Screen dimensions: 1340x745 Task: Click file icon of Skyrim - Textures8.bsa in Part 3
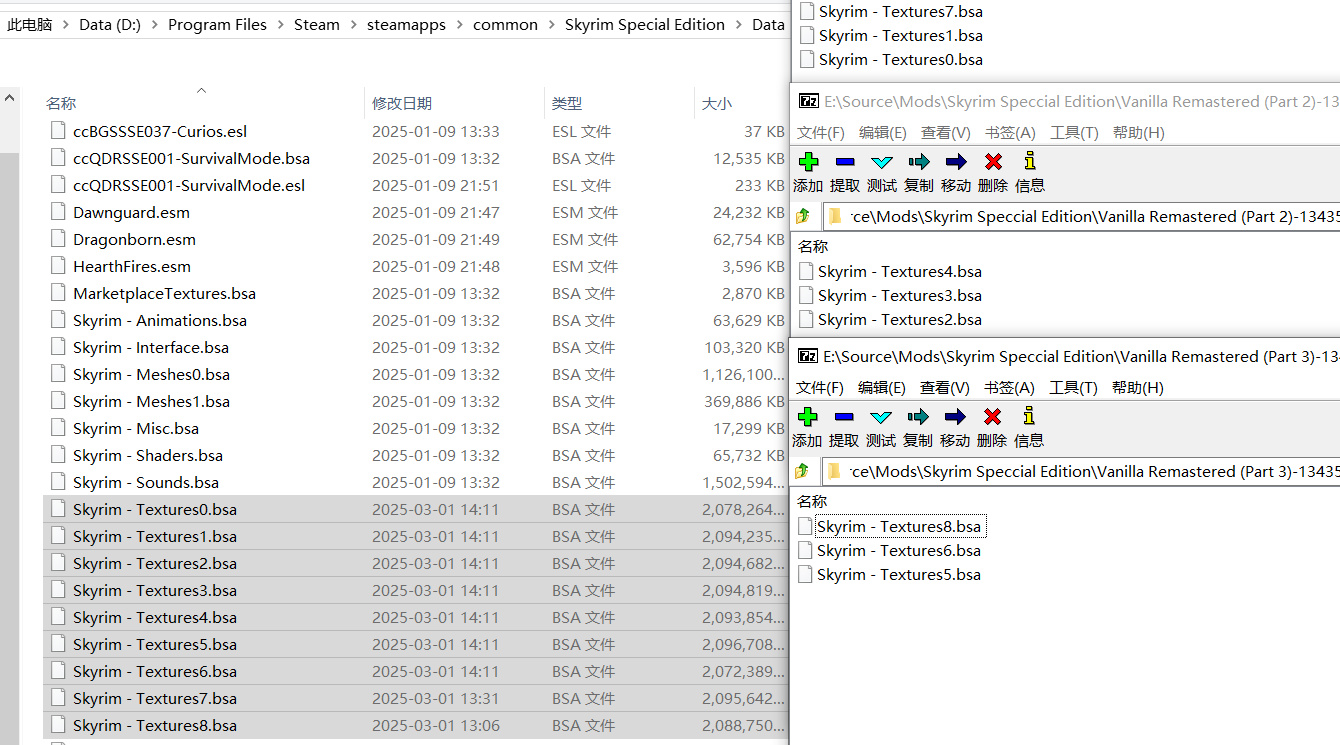click(806, 526)
